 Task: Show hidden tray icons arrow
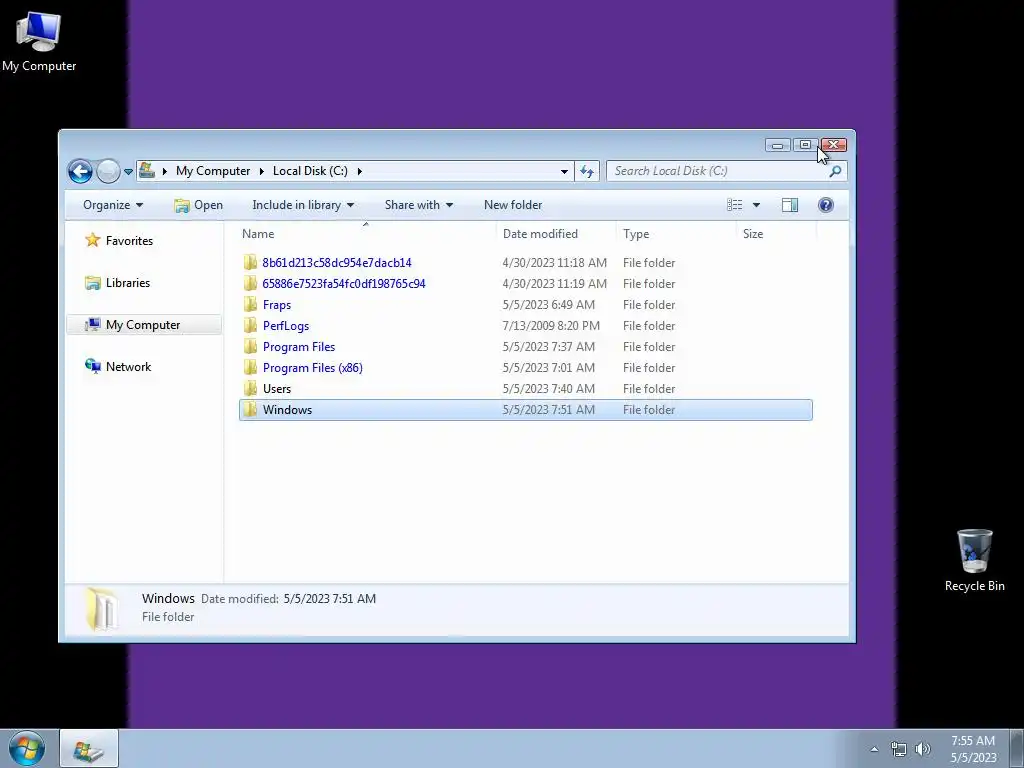click(874, 749)
